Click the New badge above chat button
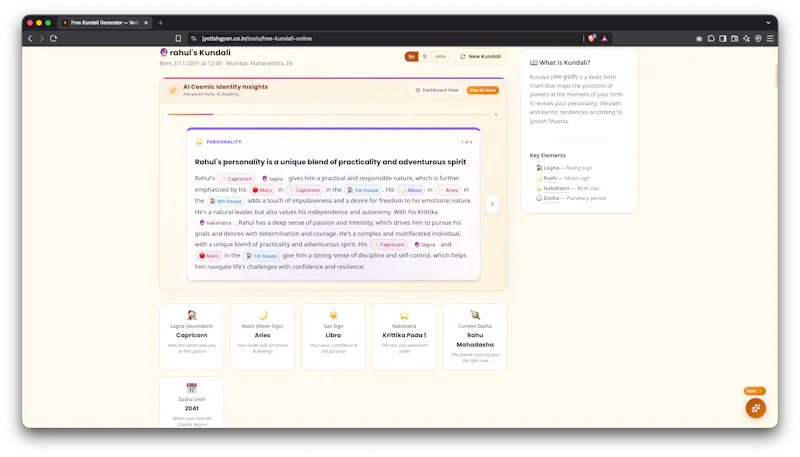 click(754, 391)
